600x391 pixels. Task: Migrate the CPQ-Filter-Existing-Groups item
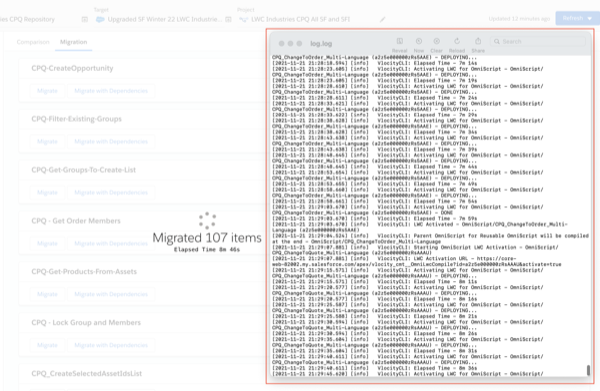tap(47, 142)
